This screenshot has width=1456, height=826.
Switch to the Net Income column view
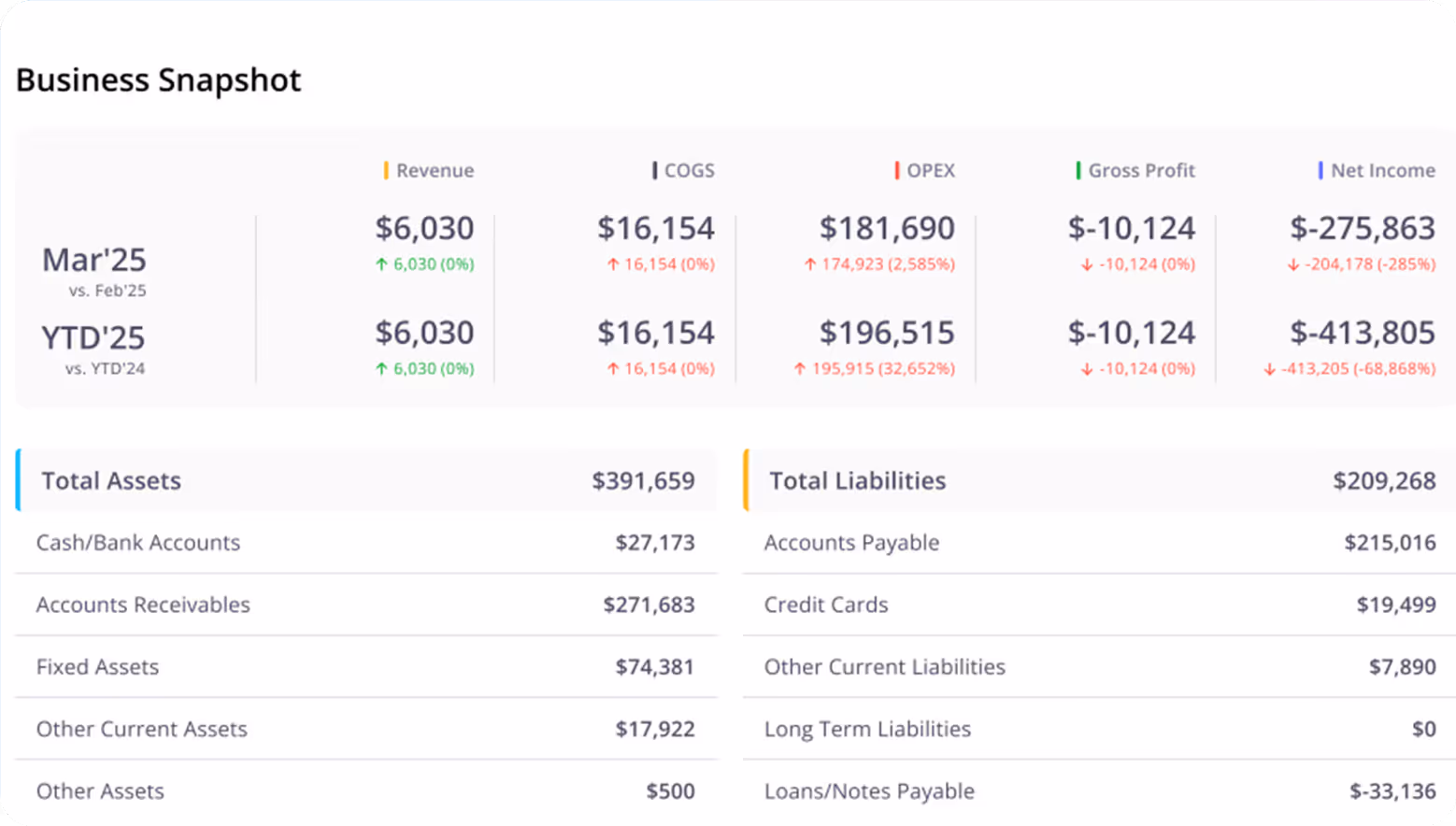1382,170
